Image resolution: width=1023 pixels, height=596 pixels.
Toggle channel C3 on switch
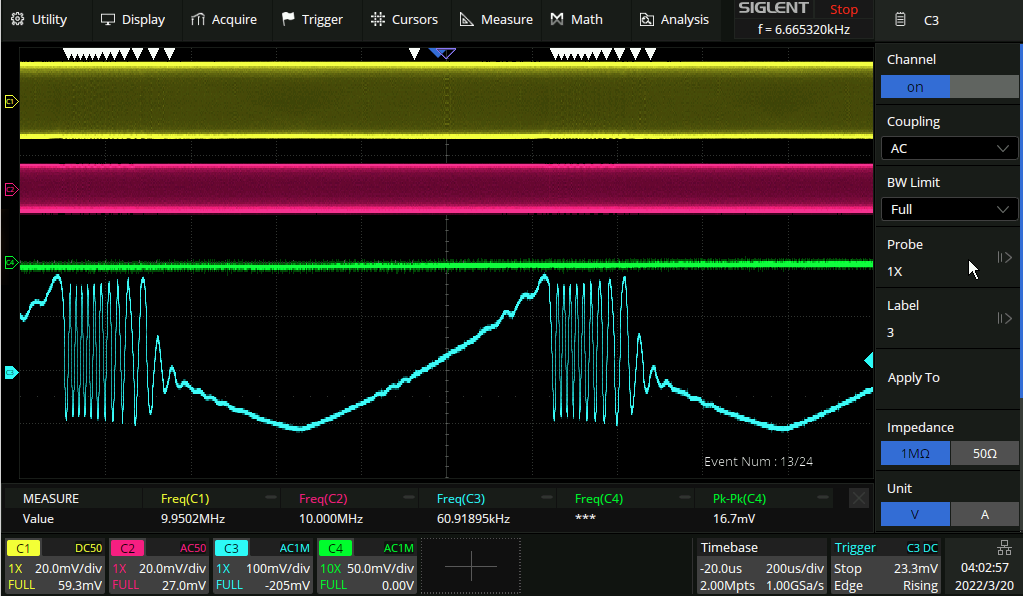(x=949, y=87)
